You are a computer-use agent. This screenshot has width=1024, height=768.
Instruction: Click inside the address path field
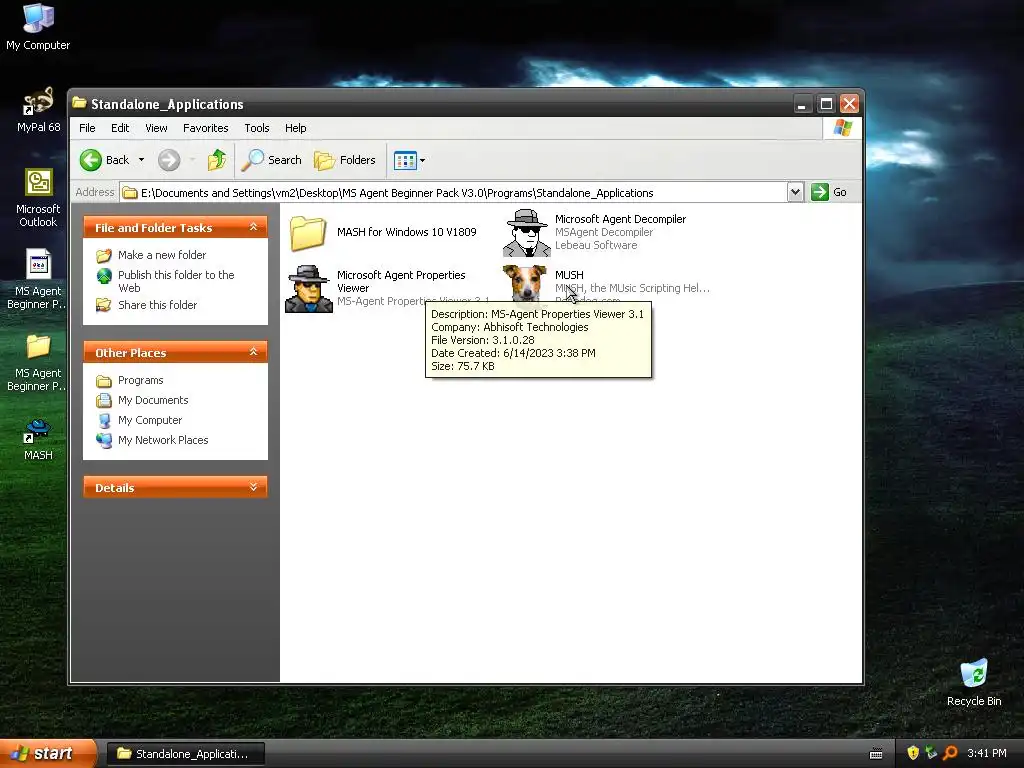[x=454, y=193]
